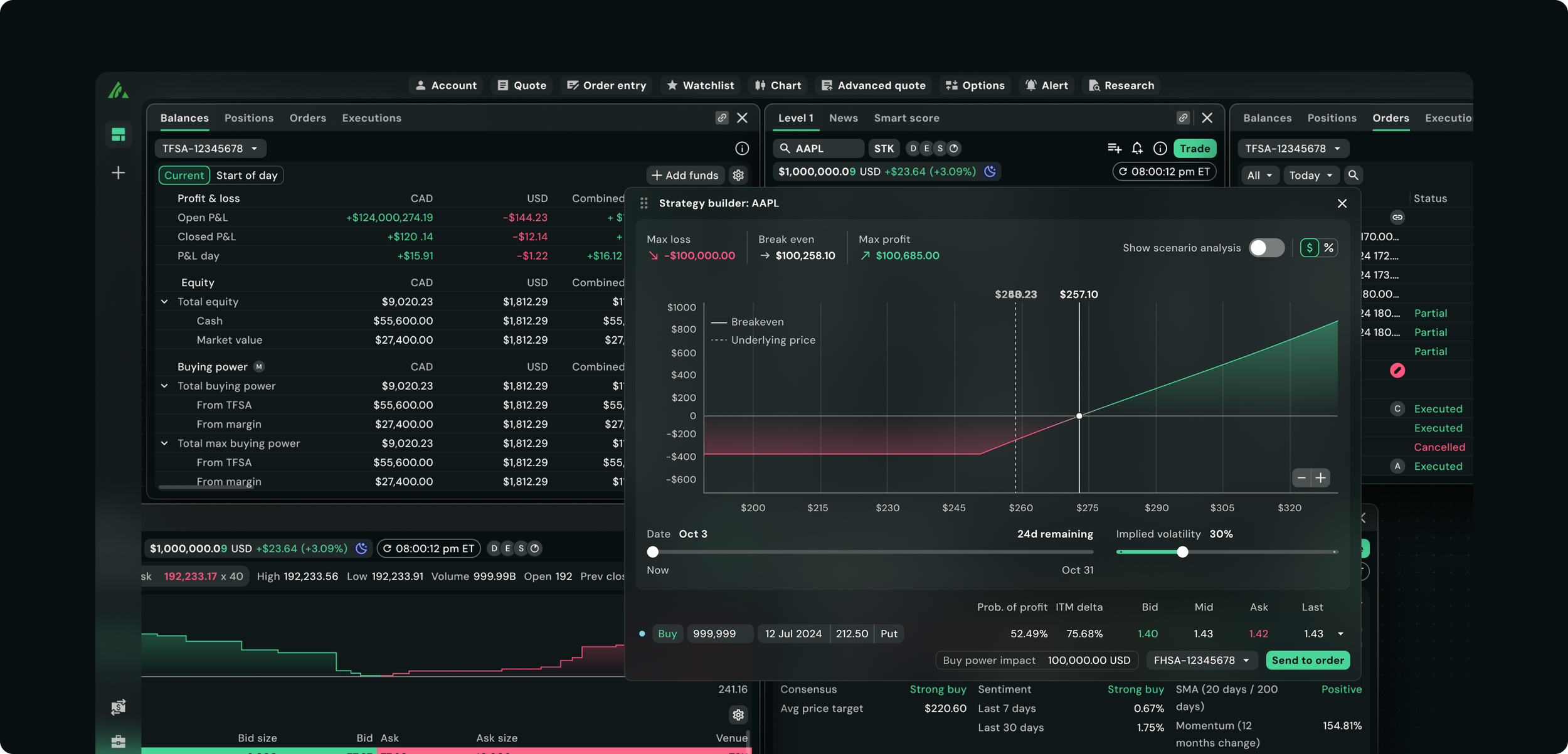Open the Options menu in top navigation
Screen dimensions: 1568x754
[x=975, y=85]
